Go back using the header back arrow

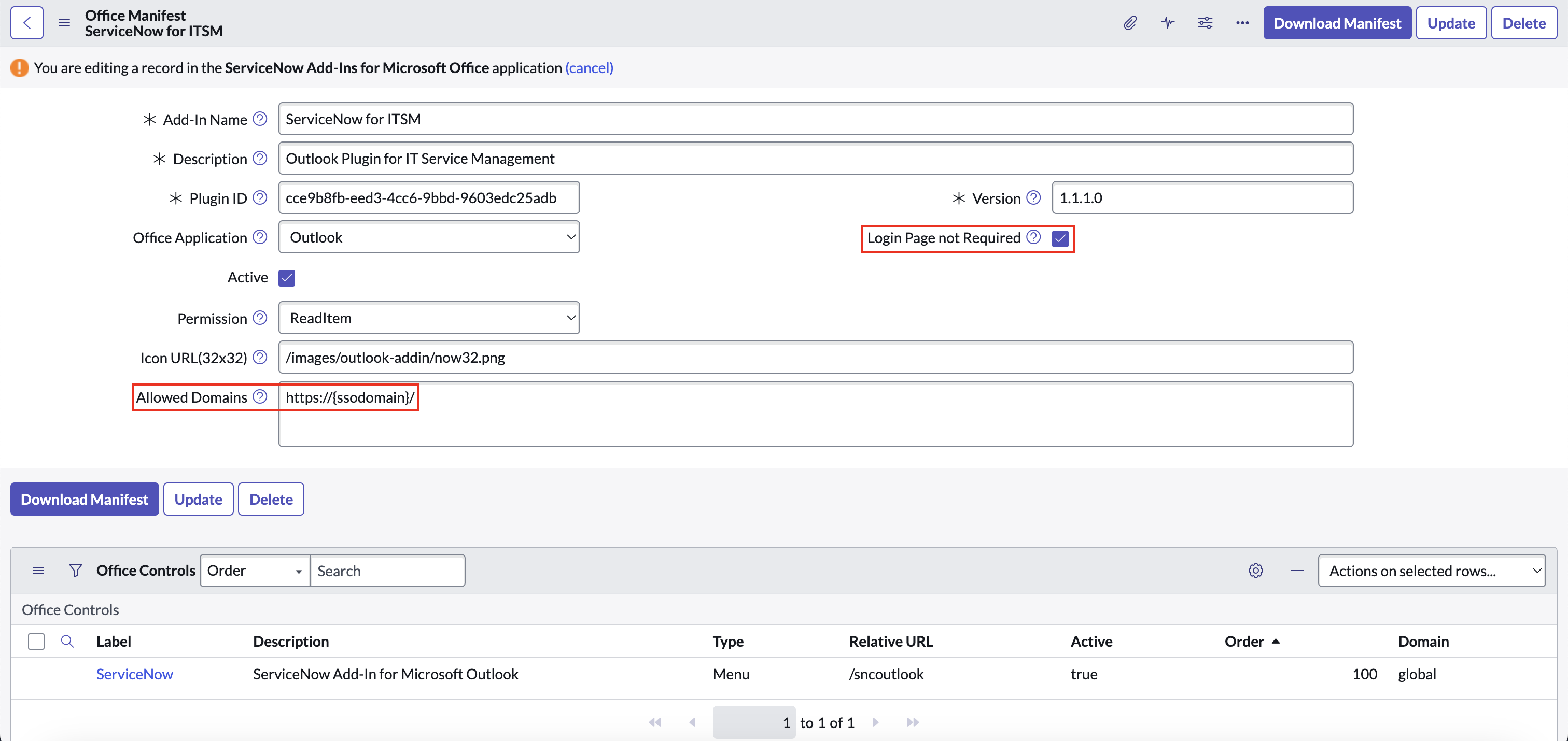click(x=27, y=23)
